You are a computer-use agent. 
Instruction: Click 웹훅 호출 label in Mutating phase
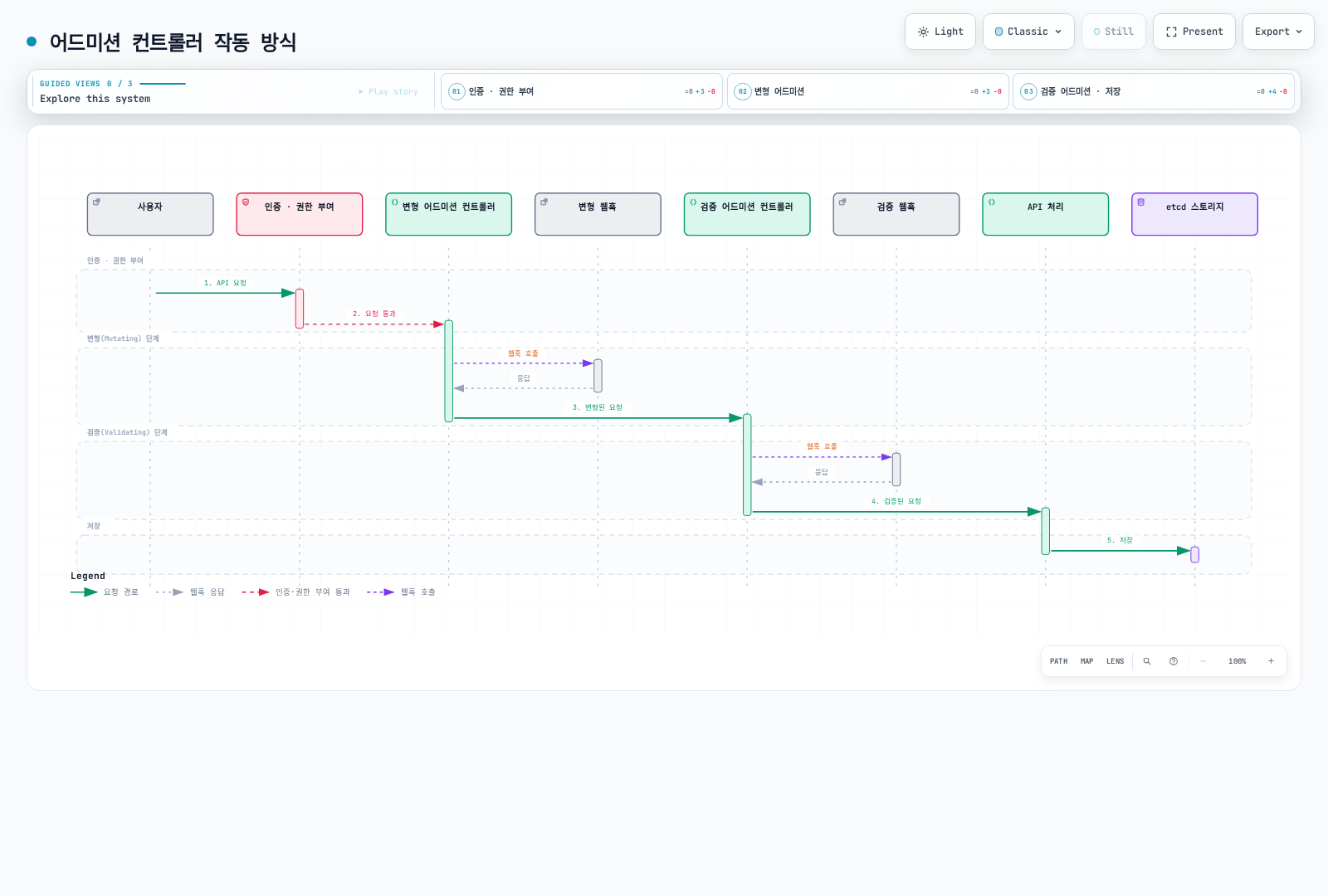point(523,353)
